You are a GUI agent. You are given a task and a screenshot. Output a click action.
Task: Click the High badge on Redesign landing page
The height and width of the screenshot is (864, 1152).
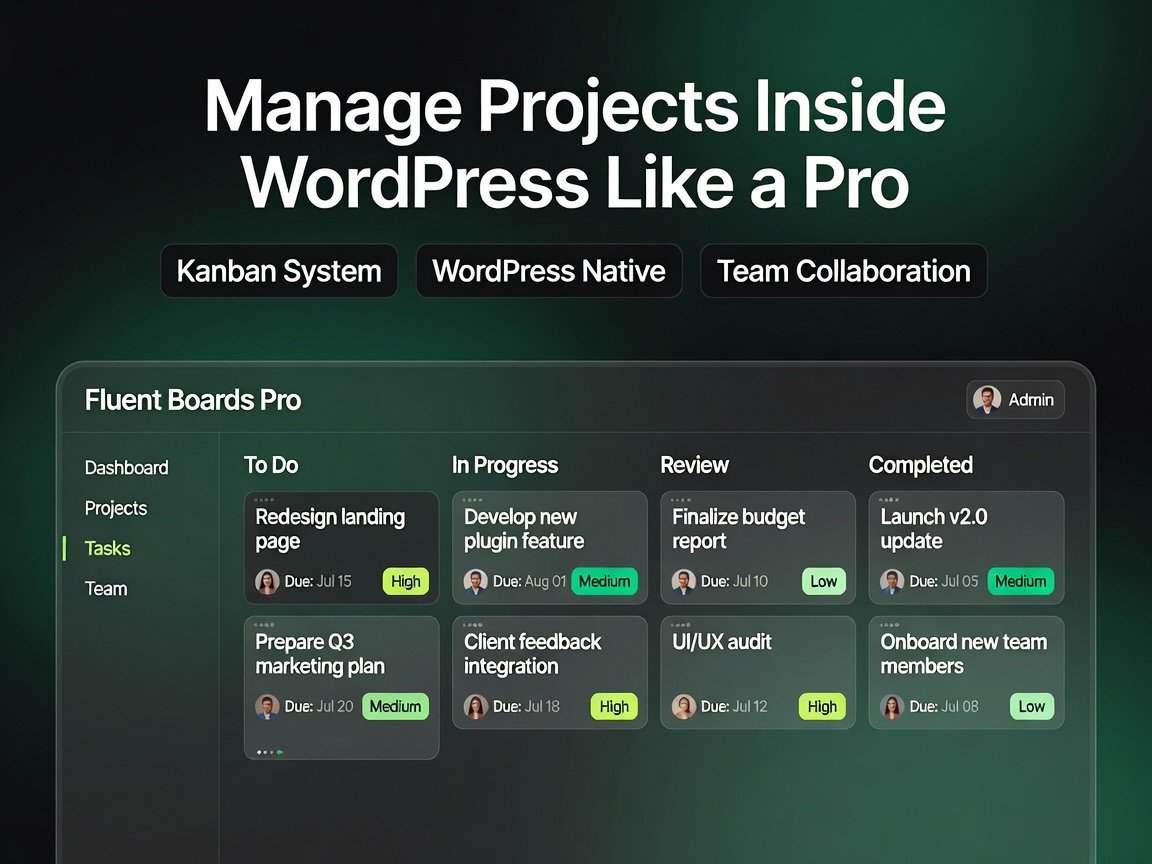(406, 581)
